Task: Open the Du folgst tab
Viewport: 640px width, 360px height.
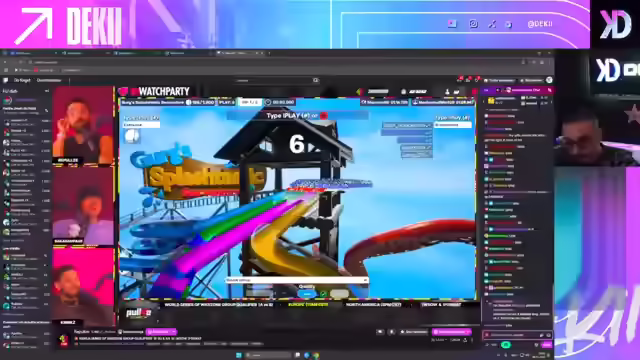Action: 22,80
